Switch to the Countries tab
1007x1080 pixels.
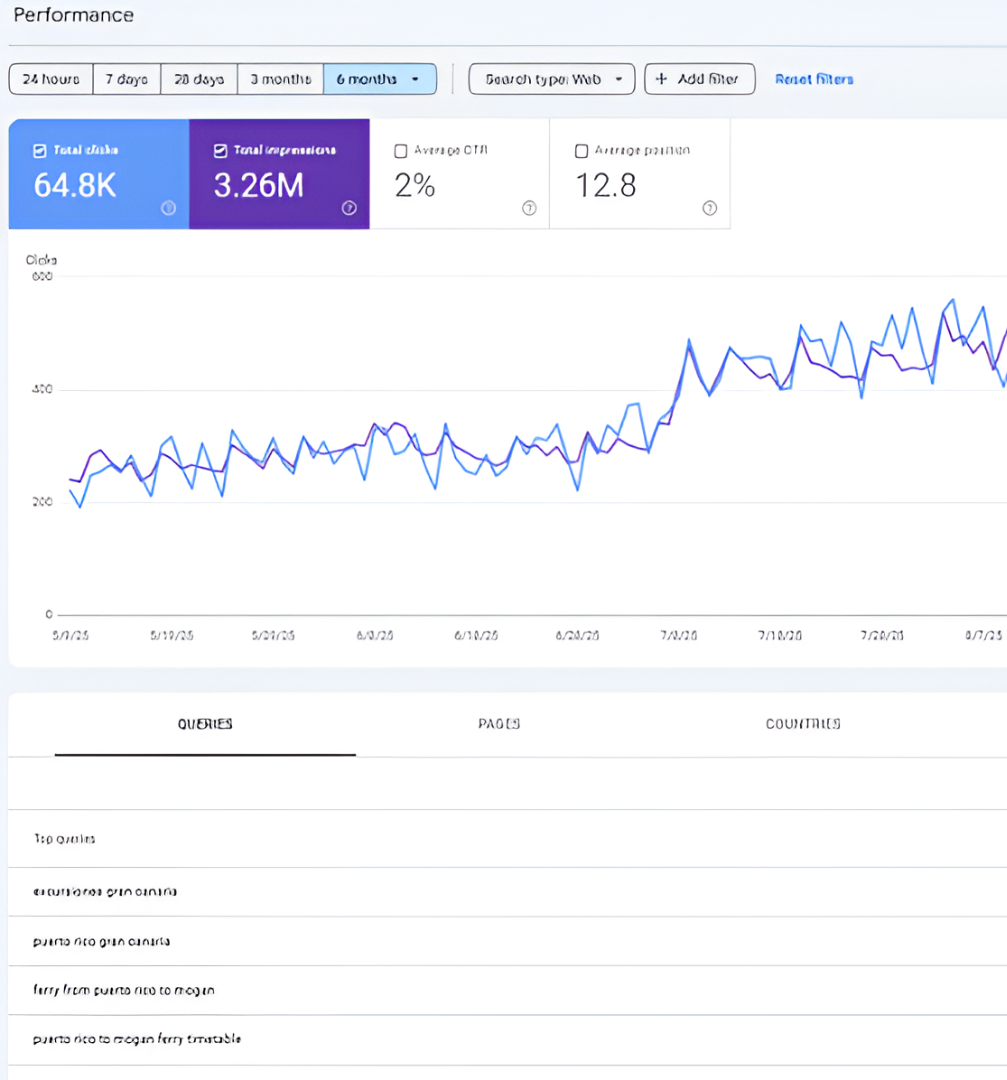click(802, 724)
